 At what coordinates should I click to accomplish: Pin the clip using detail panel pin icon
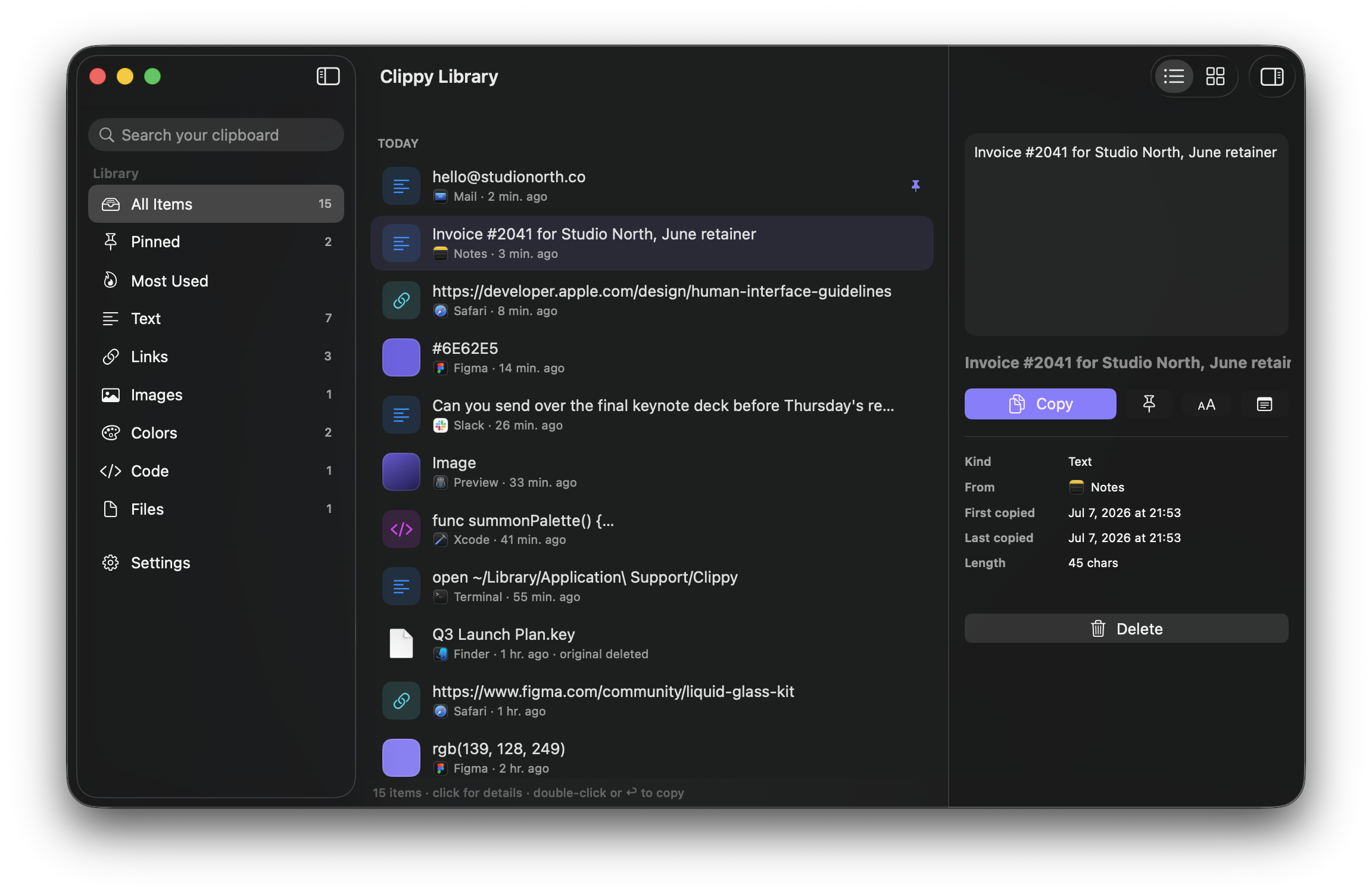point(1149,405)
